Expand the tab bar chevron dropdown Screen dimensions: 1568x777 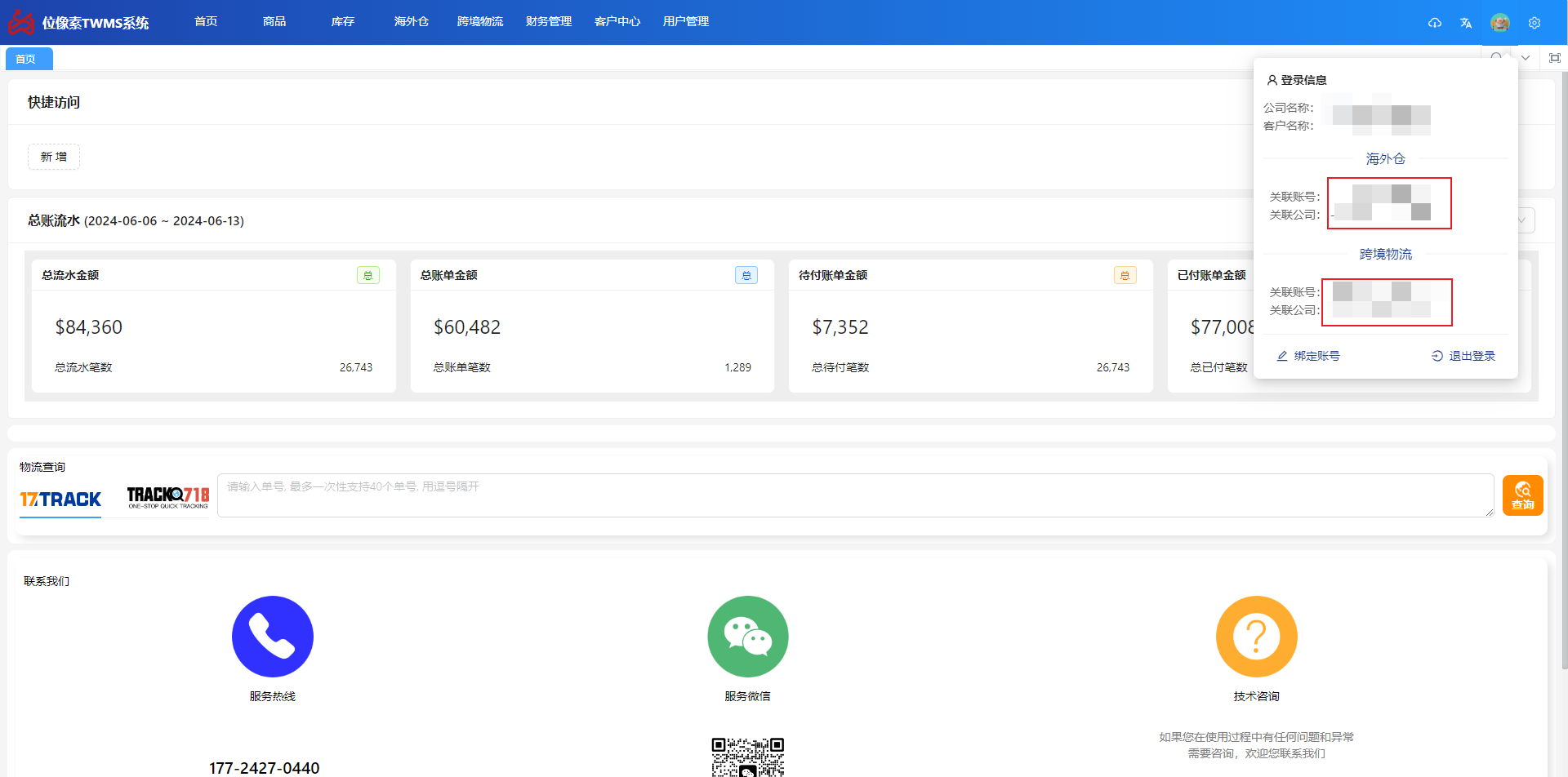tap(1525, 58)
